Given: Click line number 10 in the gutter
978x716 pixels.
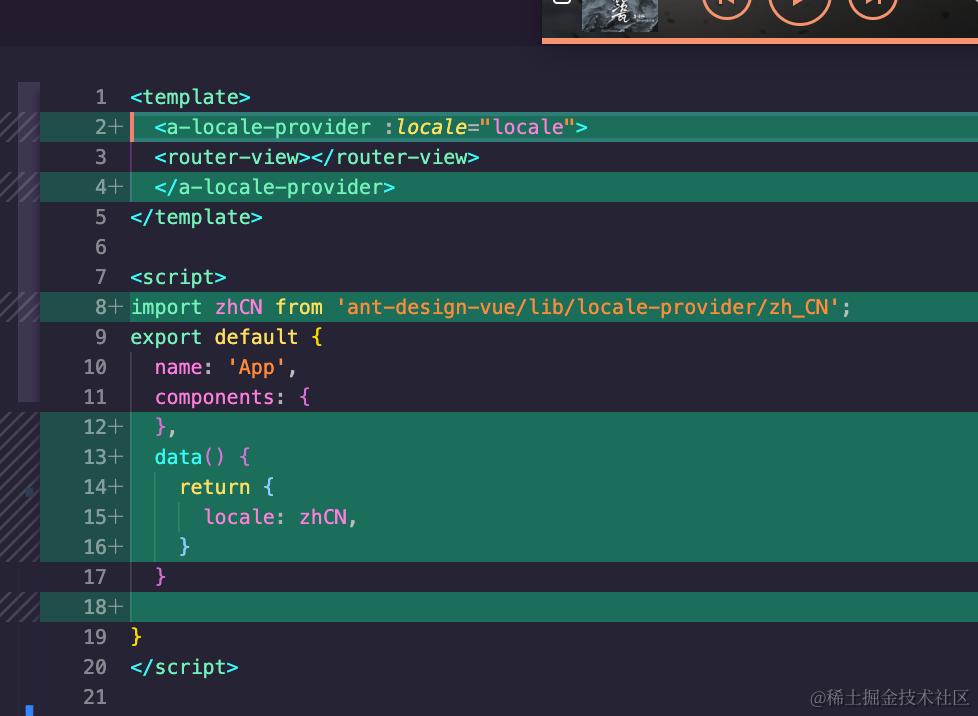Looking at the screenshot, I should tap(95, 367).
